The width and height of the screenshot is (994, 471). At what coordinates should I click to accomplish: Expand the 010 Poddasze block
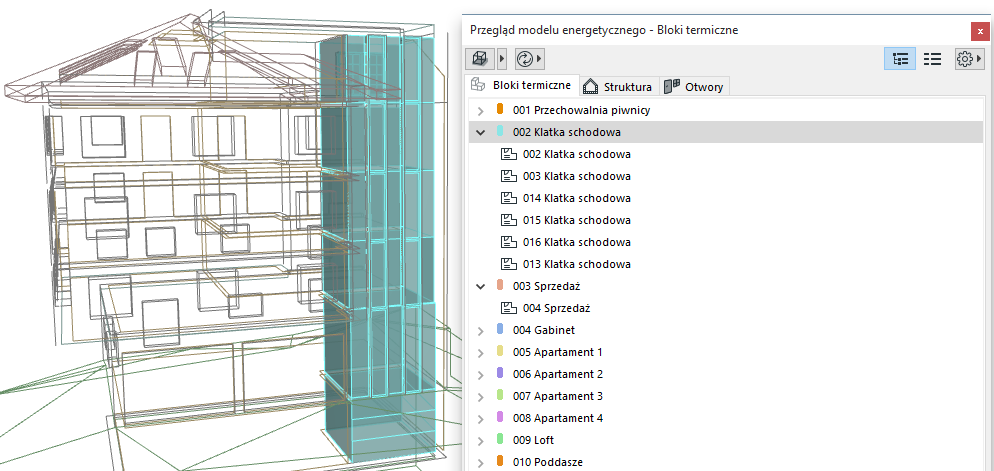481,462
